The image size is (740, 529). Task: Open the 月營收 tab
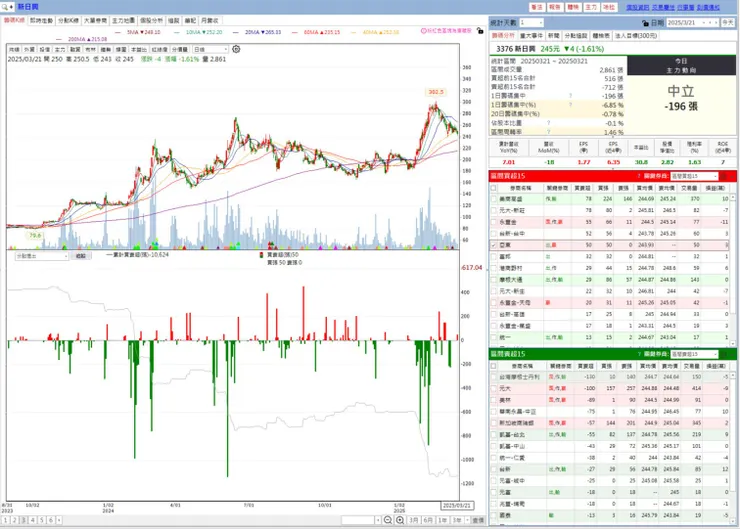point(210,21)
